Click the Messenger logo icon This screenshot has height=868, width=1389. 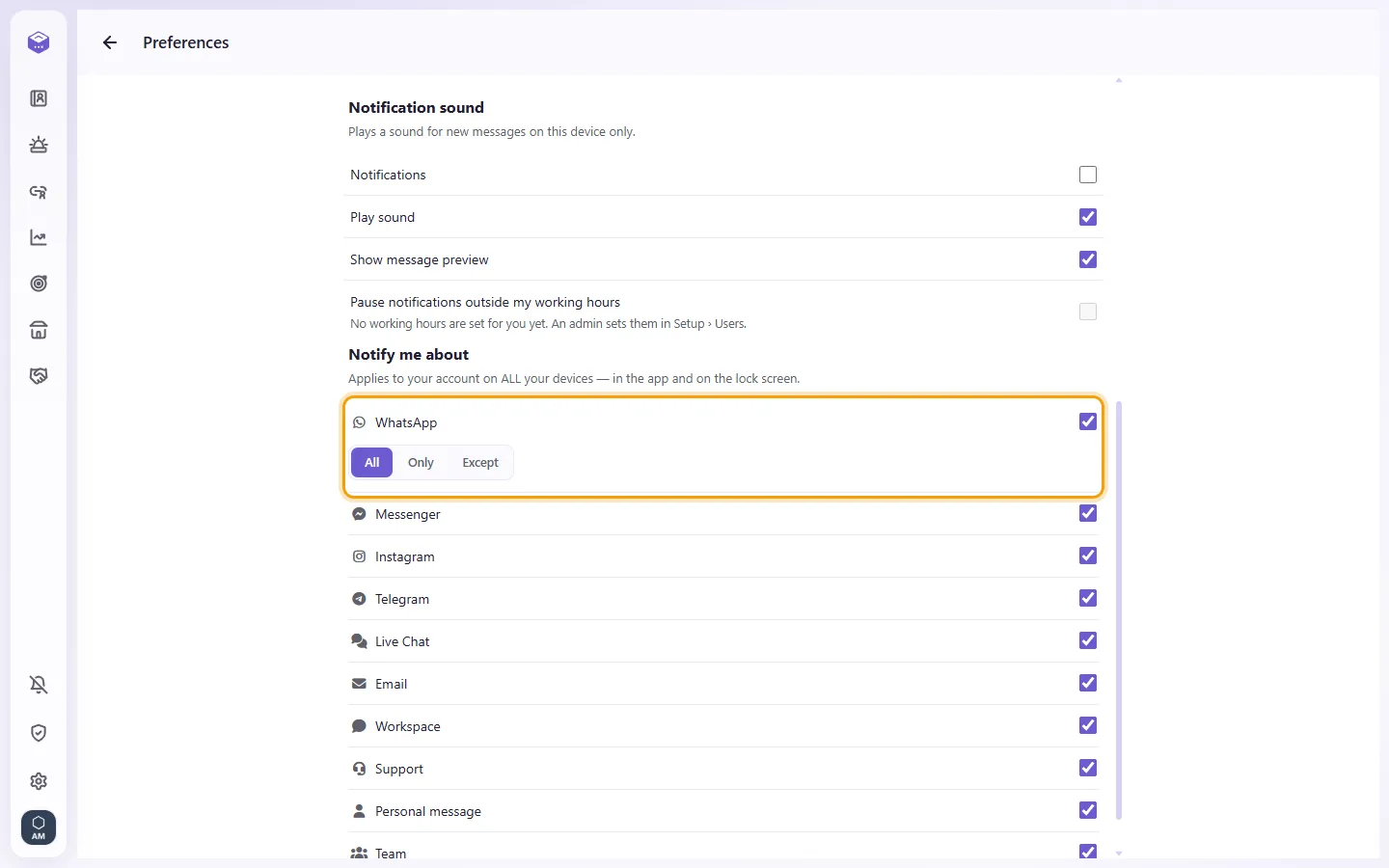[359, 514]
